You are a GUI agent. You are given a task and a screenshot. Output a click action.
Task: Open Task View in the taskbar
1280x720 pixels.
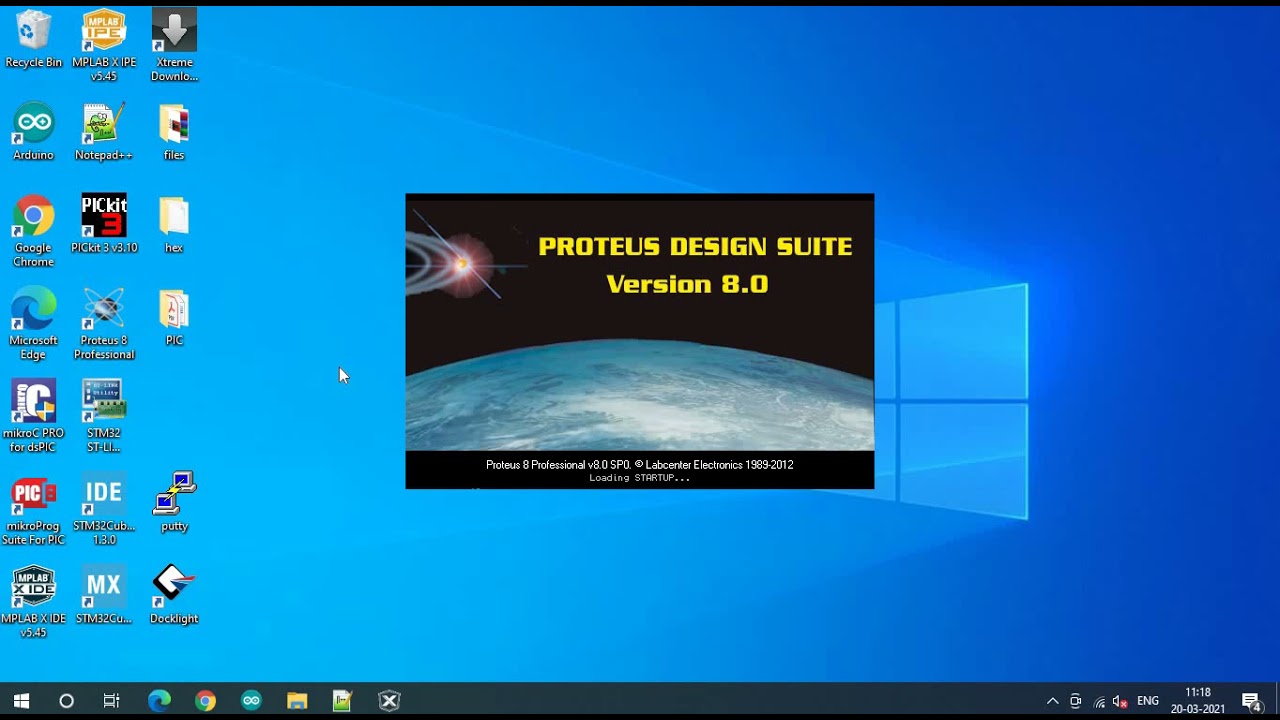click(111, 701)
